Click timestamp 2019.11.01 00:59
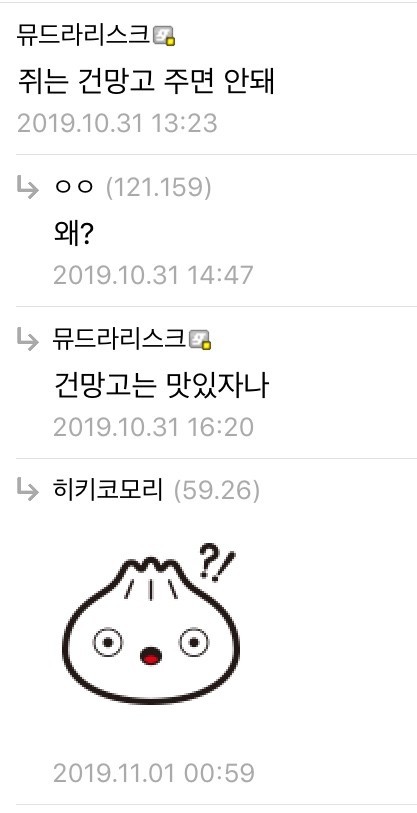 tap(154, 773)
